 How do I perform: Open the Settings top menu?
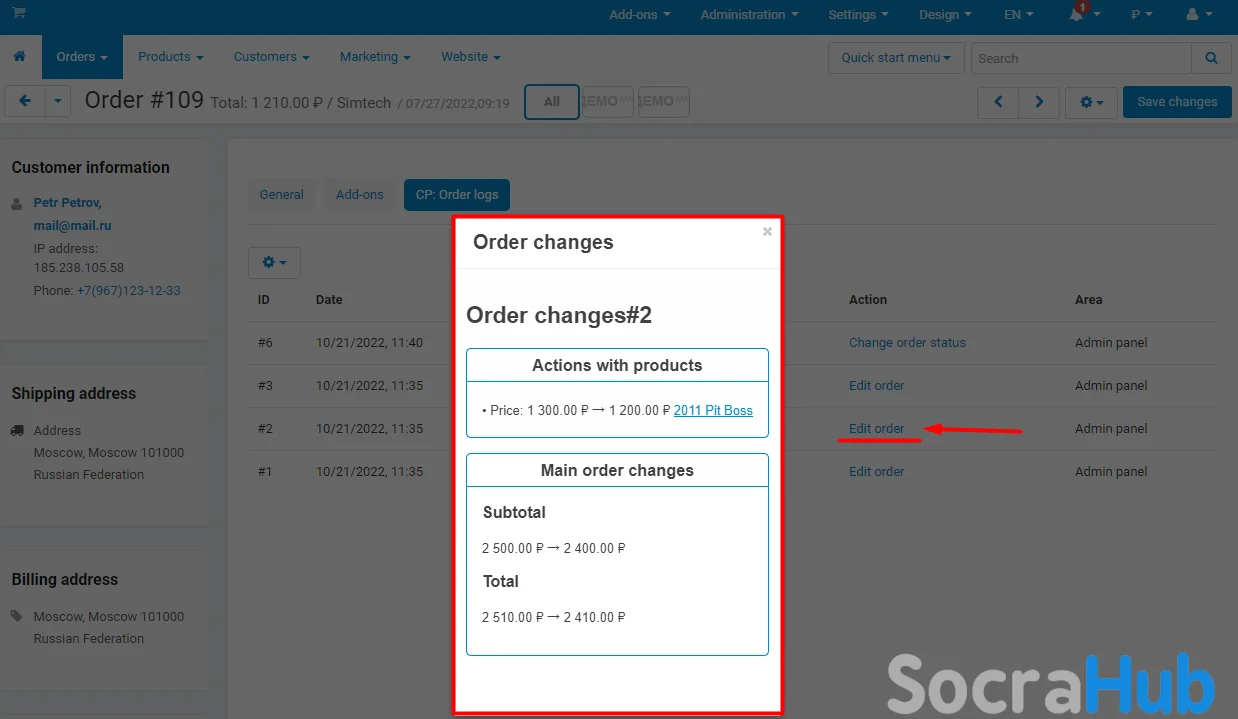coord(858,15)
